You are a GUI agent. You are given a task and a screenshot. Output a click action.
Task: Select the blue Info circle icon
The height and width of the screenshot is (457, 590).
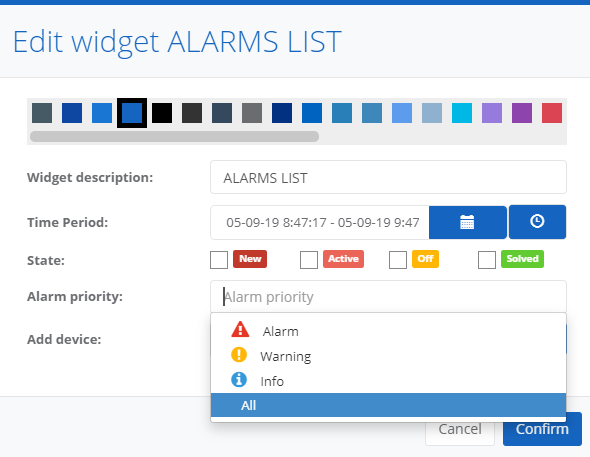coord(239,380)
